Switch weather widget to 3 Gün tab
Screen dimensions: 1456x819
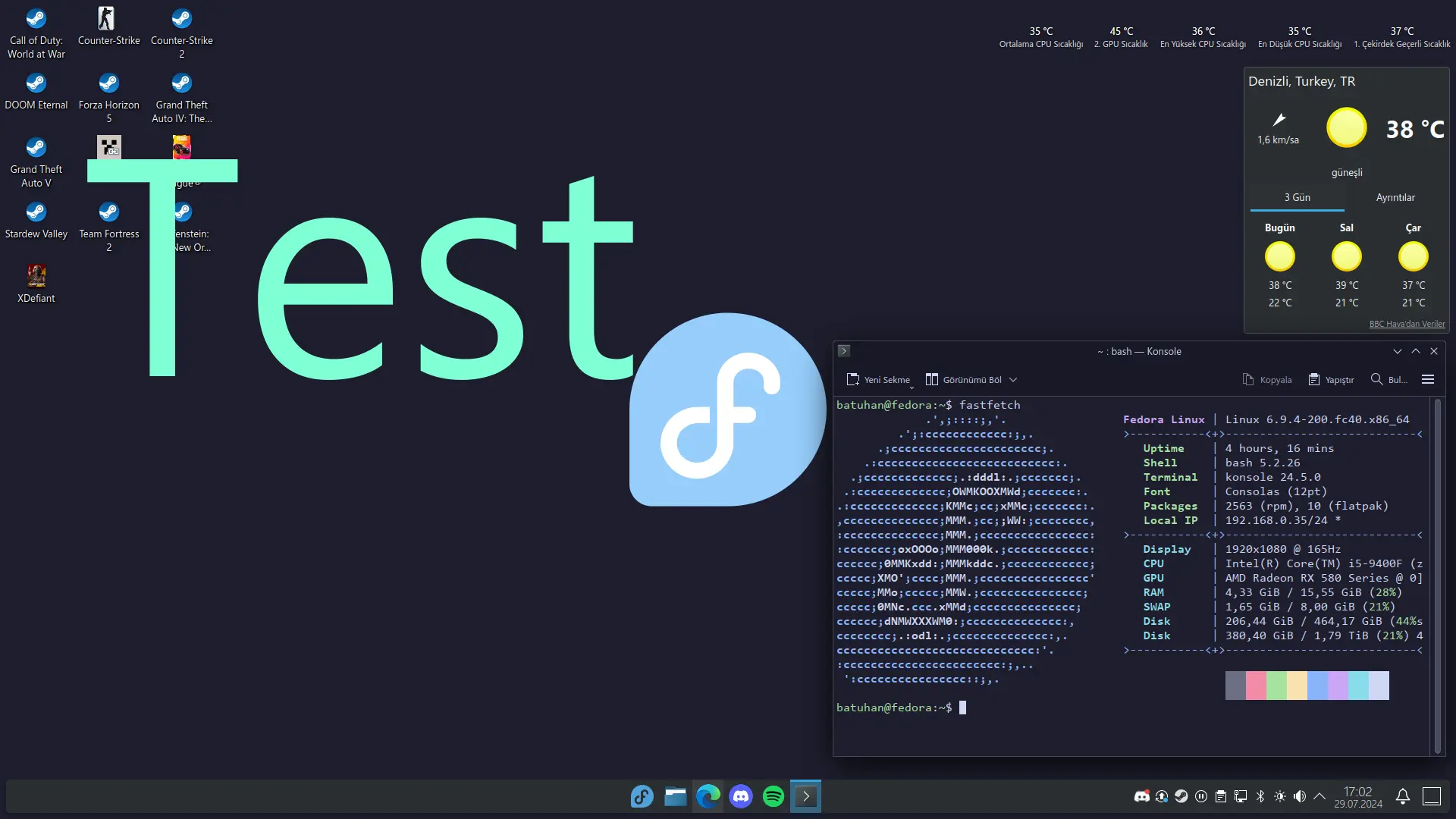pyautogui.click(x=1297, y=197)
